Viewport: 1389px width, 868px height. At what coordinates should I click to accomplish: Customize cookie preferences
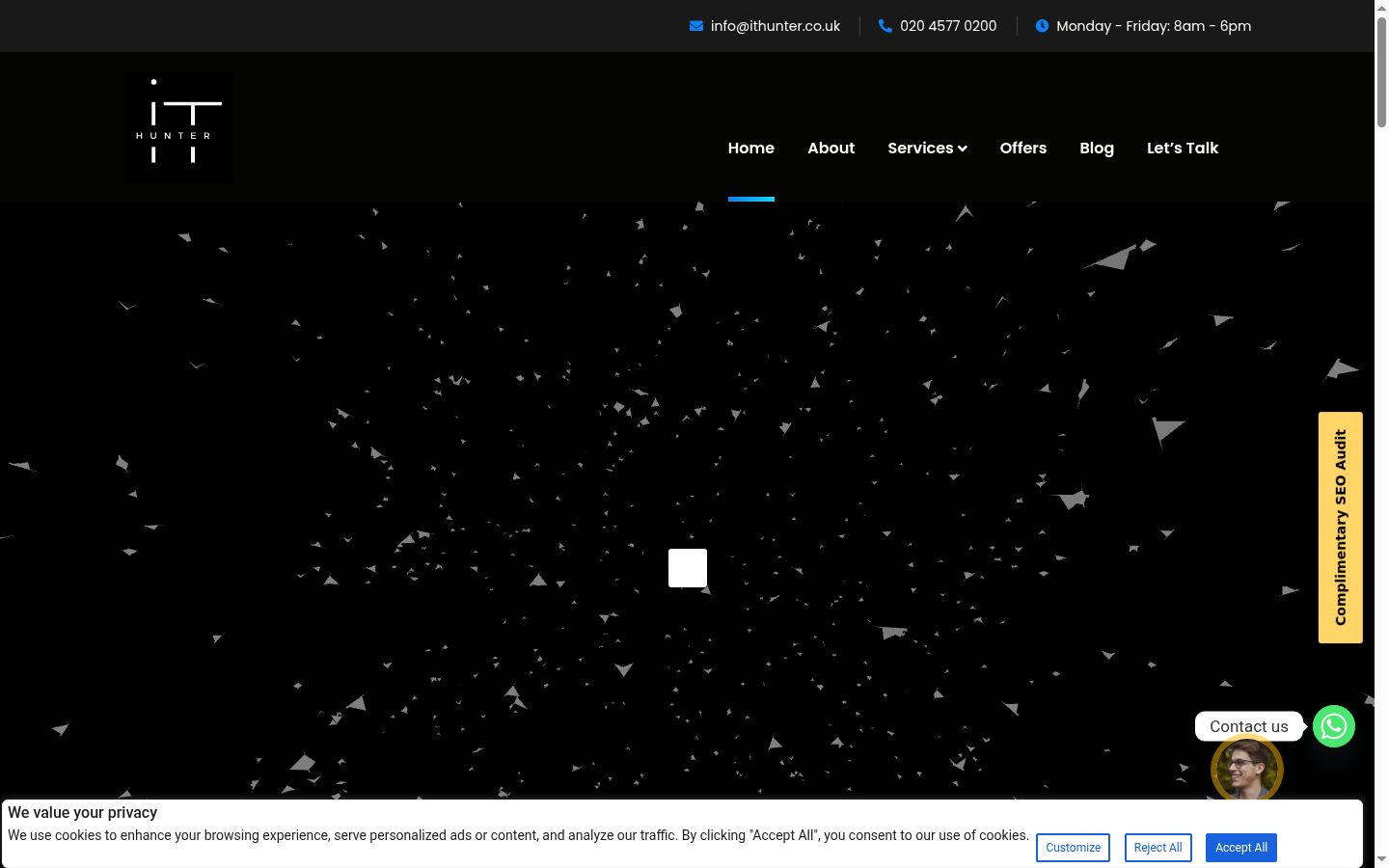[1073, 848]
